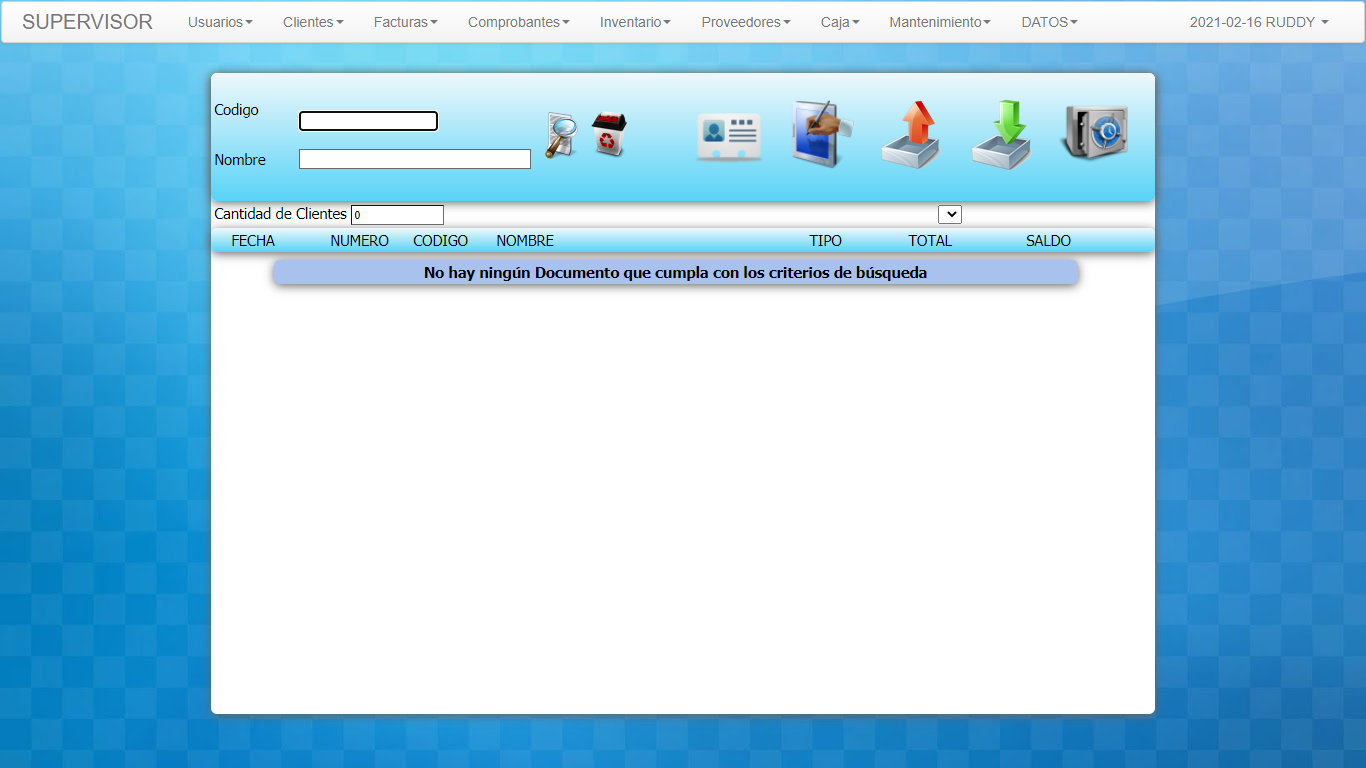Image resolution: width=1366 pixels, height=768 pixels.
Task: Click the tablet with signing hand icon
Action: (x=820, y=134)
